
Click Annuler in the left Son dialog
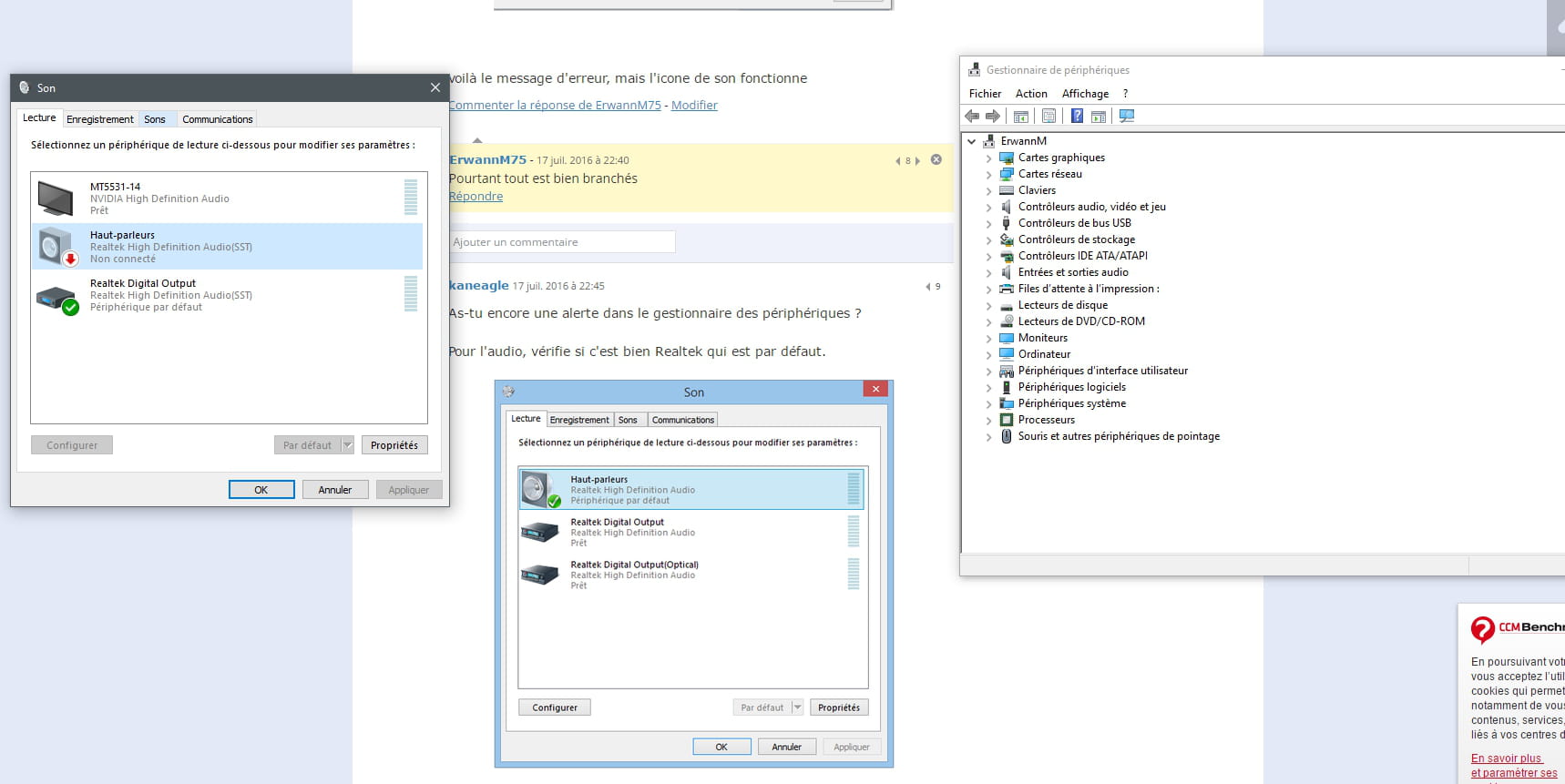click(335, 490)
